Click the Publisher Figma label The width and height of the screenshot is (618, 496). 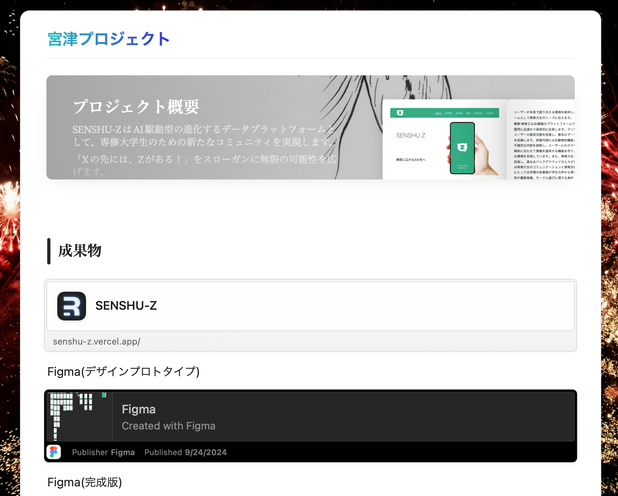pos(103,453)
